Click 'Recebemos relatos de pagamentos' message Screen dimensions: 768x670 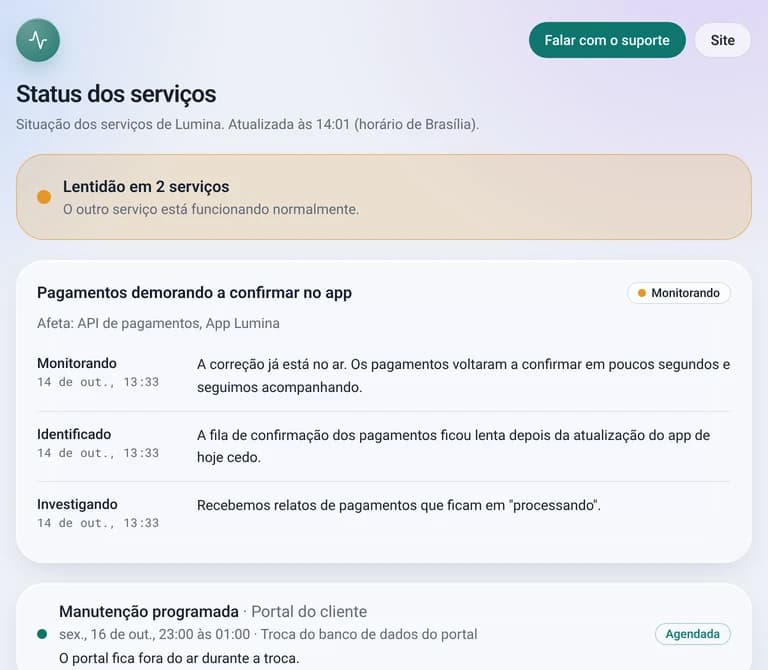[399, 505]
